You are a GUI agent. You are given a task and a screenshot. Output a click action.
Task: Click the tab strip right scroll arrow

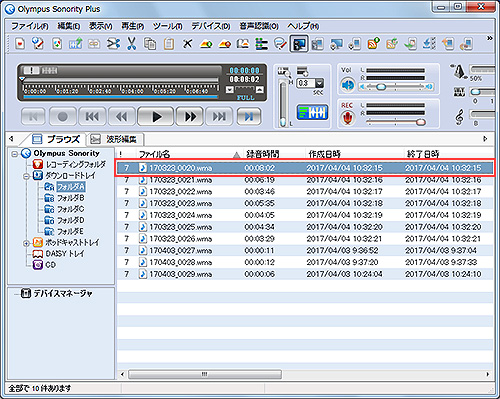tap(485, 138)
